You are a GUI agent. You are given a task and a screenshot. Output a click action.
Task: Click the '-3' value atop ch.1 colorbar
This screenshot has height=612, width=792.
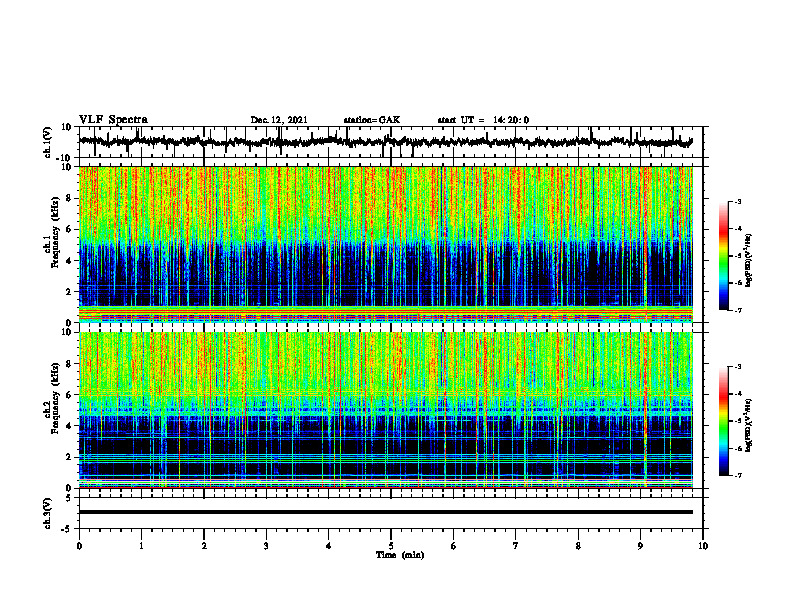tap(738, 202)
